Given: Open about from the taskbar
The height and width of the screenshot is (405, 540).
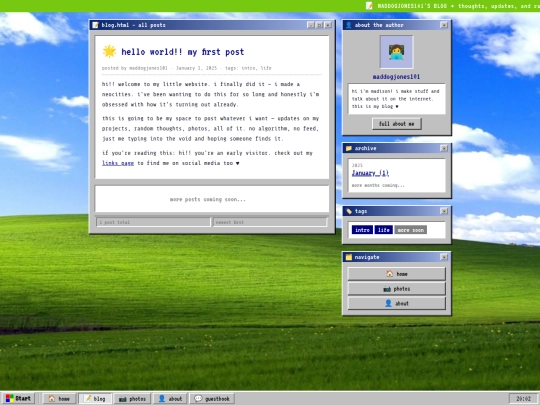Looking at the screenshot, I should 170,398.
